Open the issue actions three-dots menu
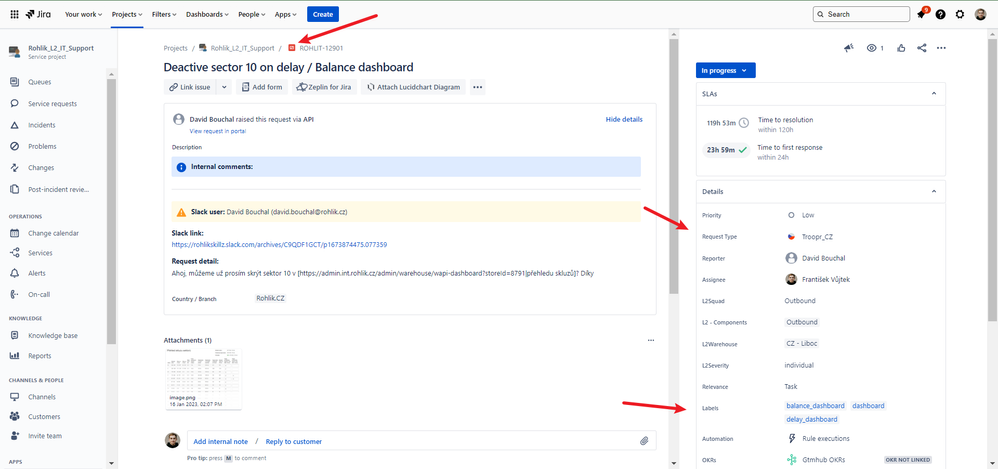 pyautogui.click(x=941, y=48)
